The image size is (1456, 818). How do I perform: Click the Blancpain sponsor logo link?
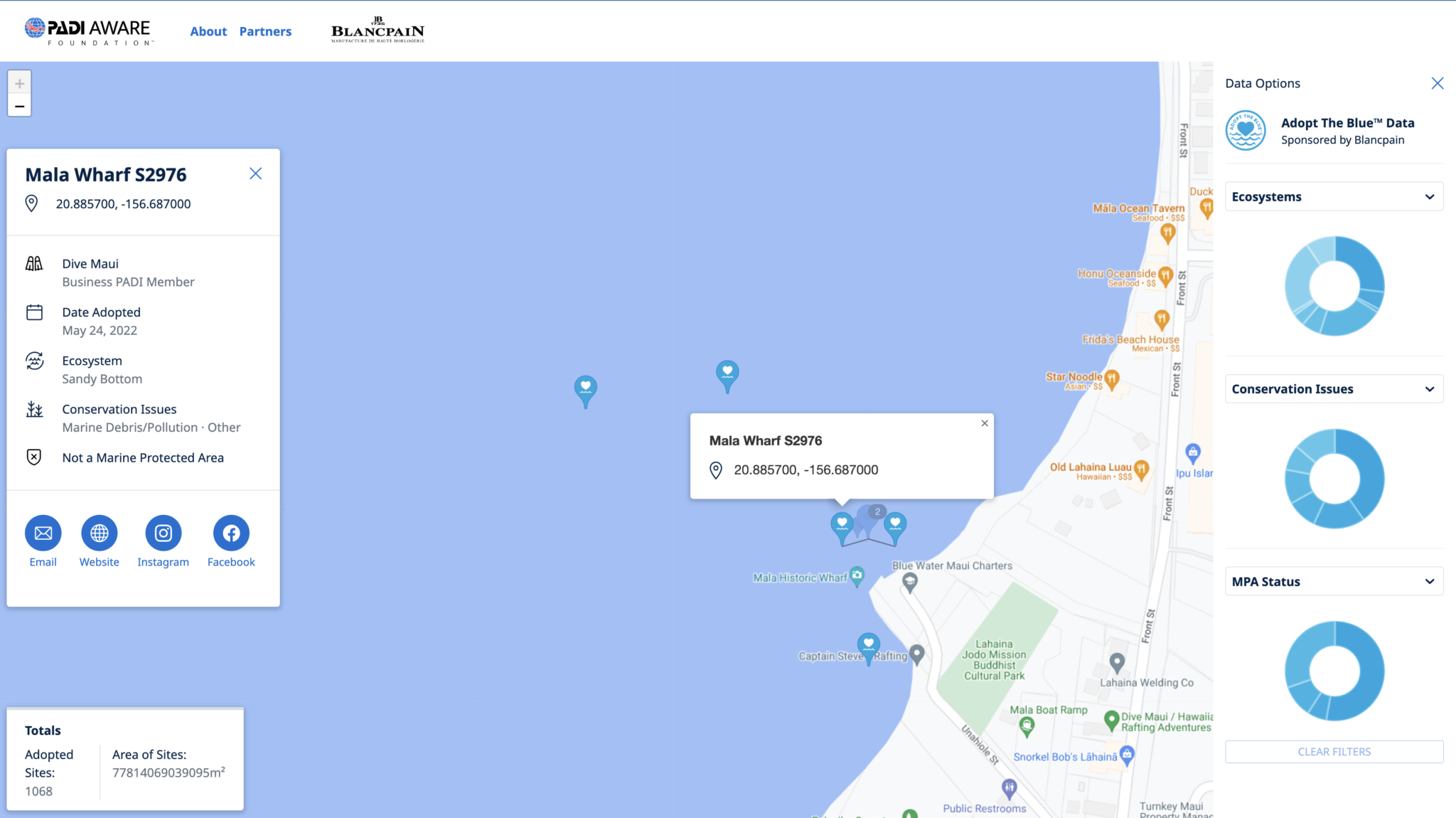[378, 31]
